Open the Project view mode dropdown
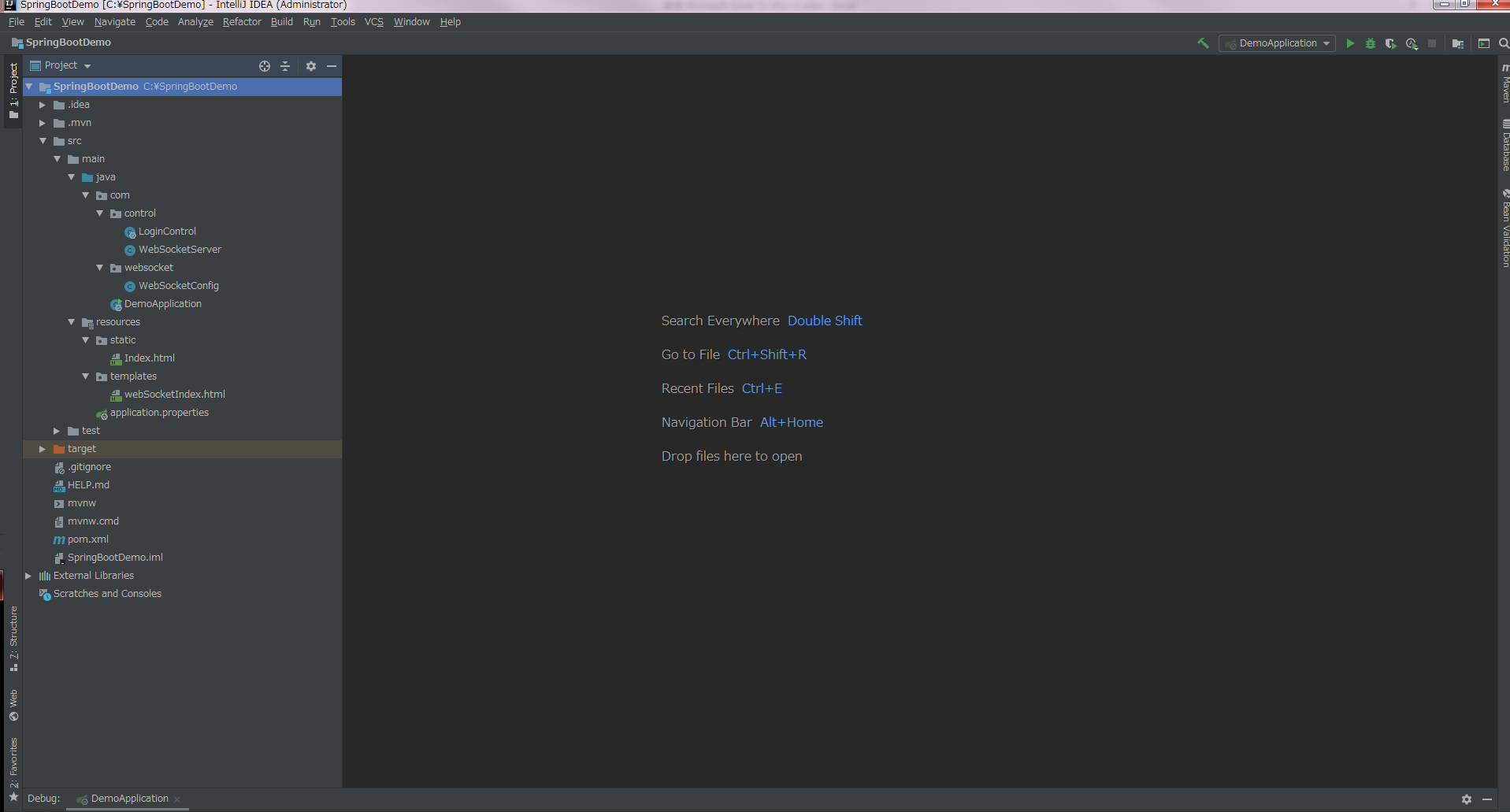1510x812 pixels. point(61,65)
